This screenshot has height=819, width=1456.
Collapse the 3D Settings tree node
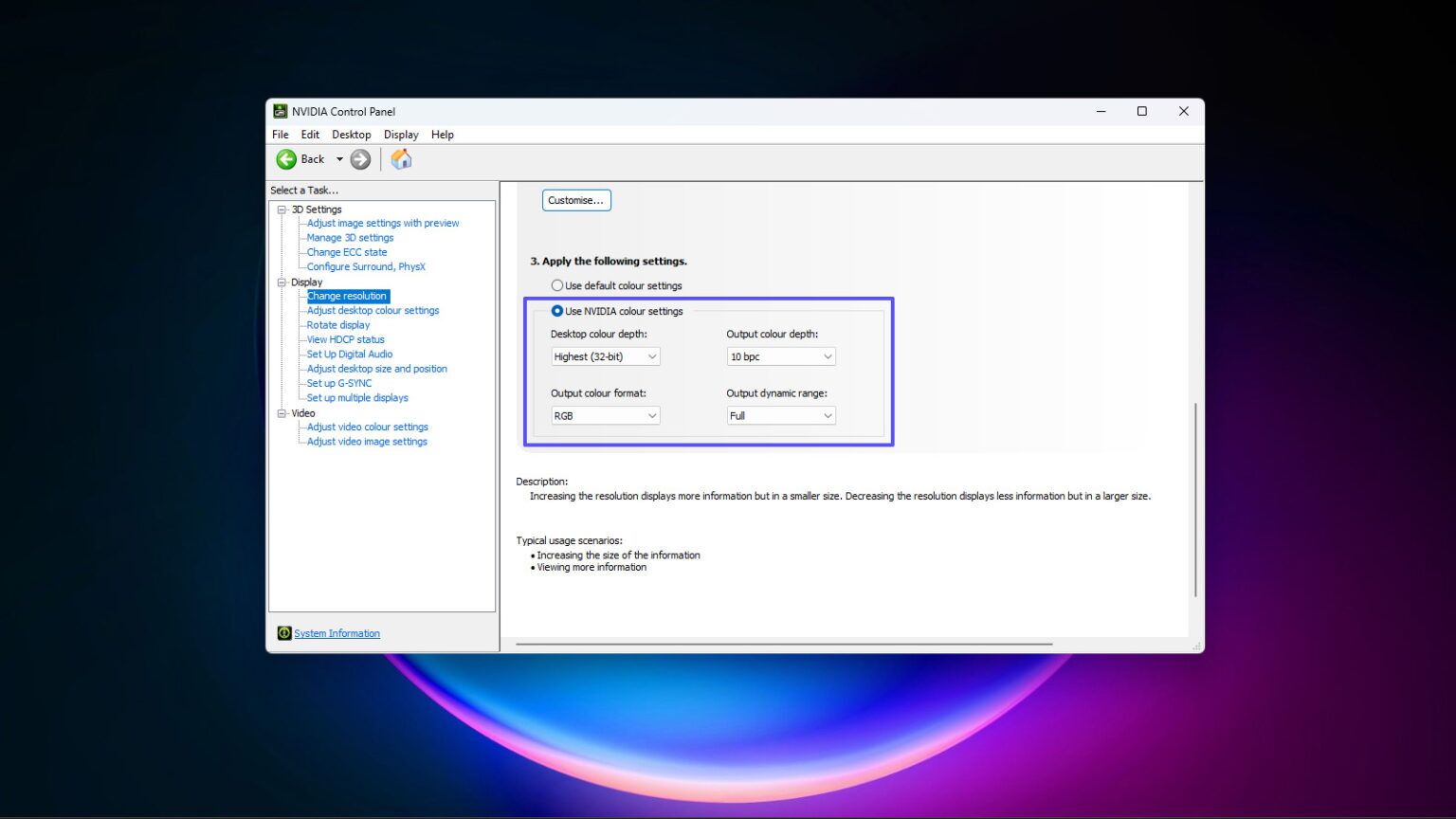(x=282, y=209)
